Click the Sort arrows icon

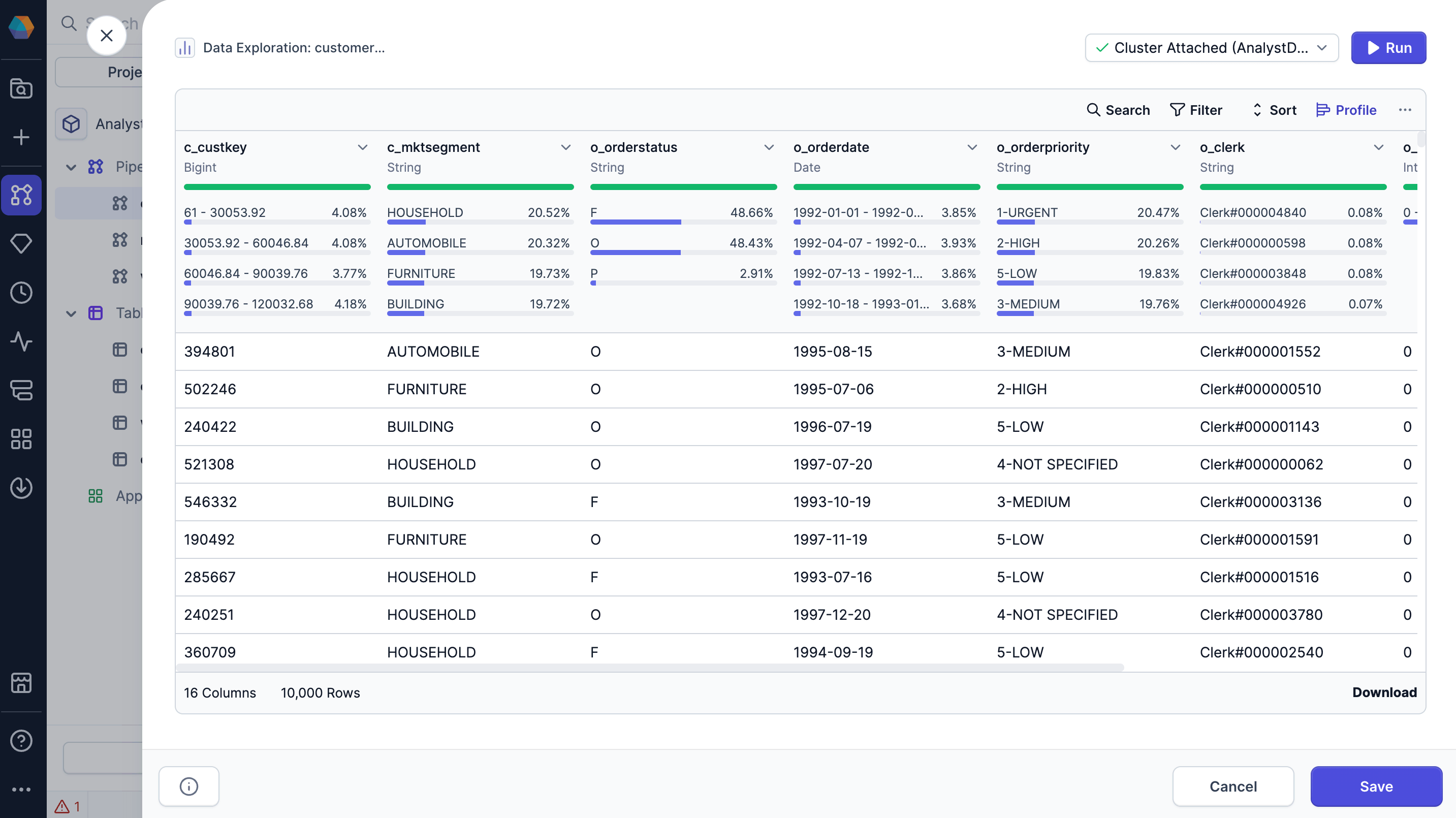(1256, 110)
